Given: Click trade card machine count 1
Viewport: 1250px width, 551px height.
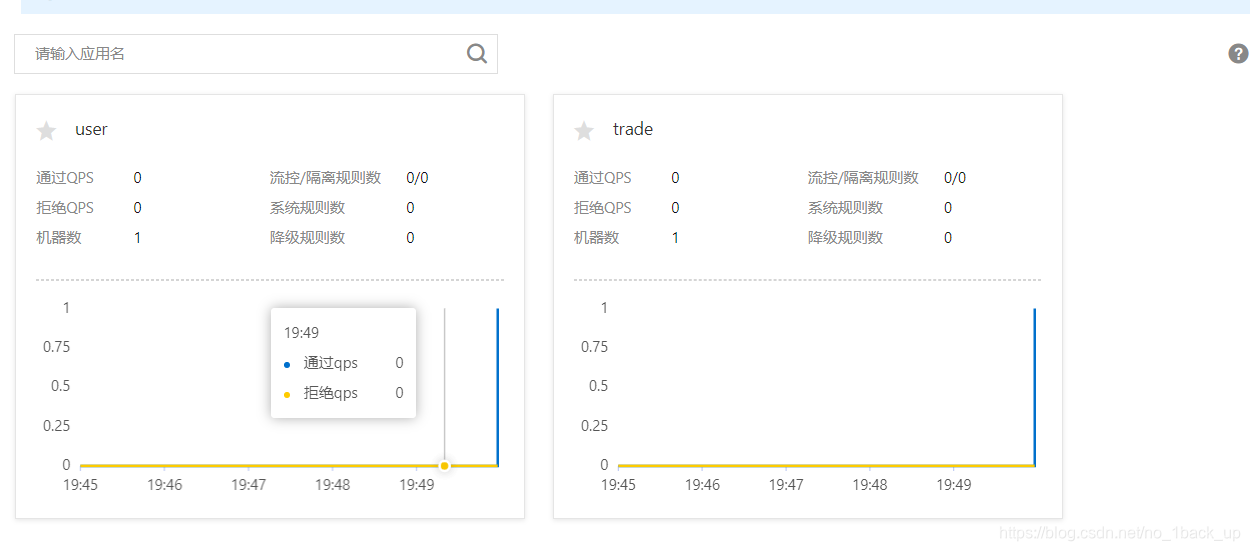Looking at the screenshot, I should pyautogui.click(x=675, y=238).
